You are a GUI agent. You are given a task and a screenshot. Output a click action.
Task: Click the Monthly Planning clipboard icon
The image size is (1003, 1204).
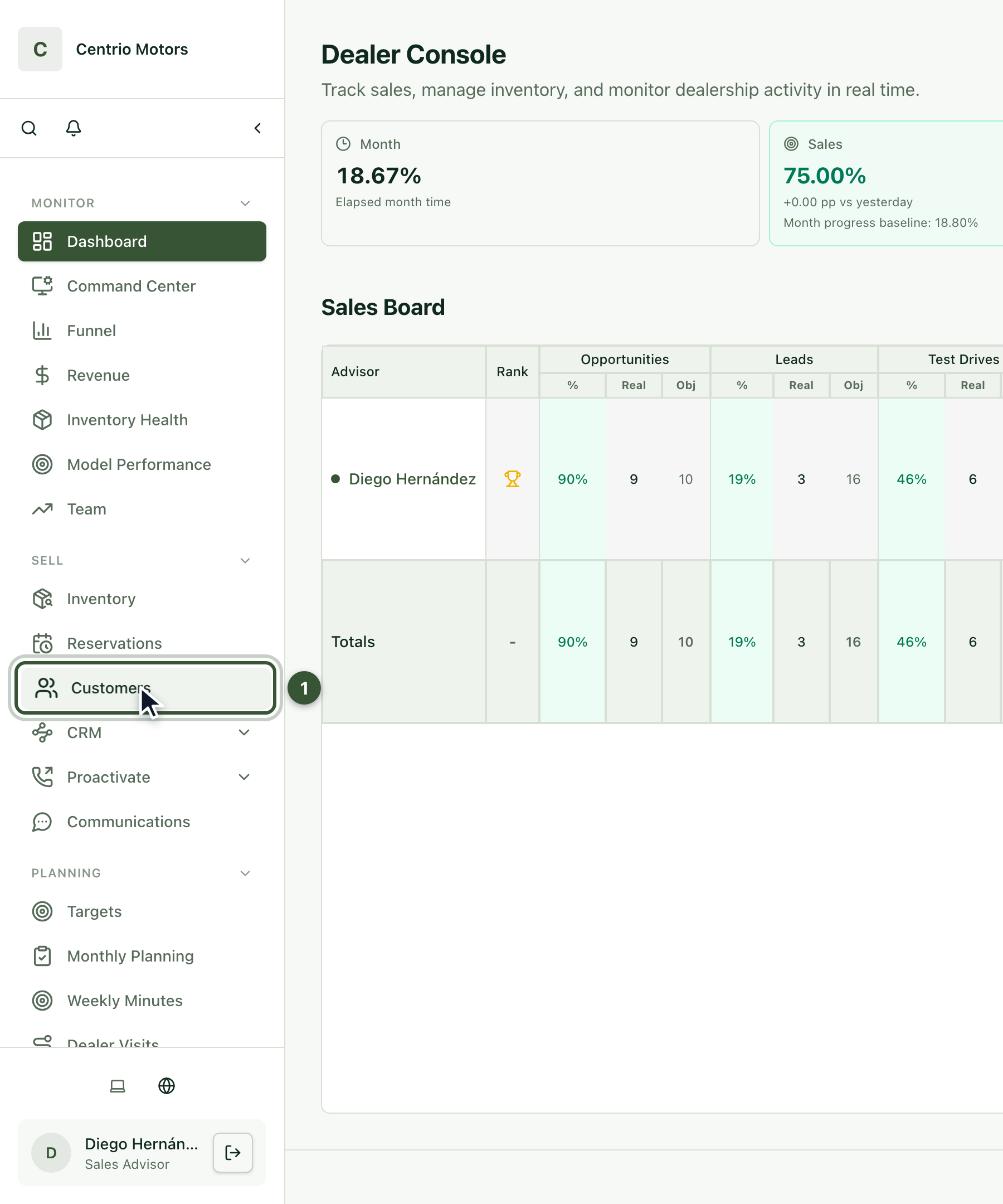(42, 957)
